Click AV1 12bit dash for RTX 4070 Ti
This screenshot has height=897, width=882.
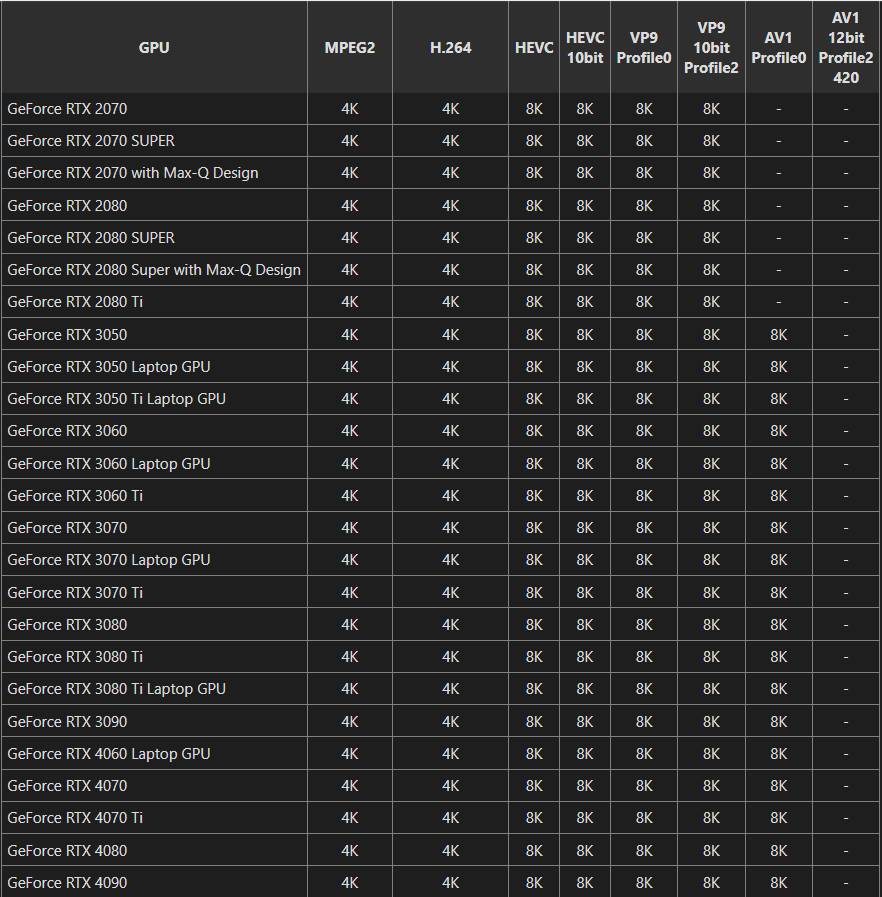845,817
